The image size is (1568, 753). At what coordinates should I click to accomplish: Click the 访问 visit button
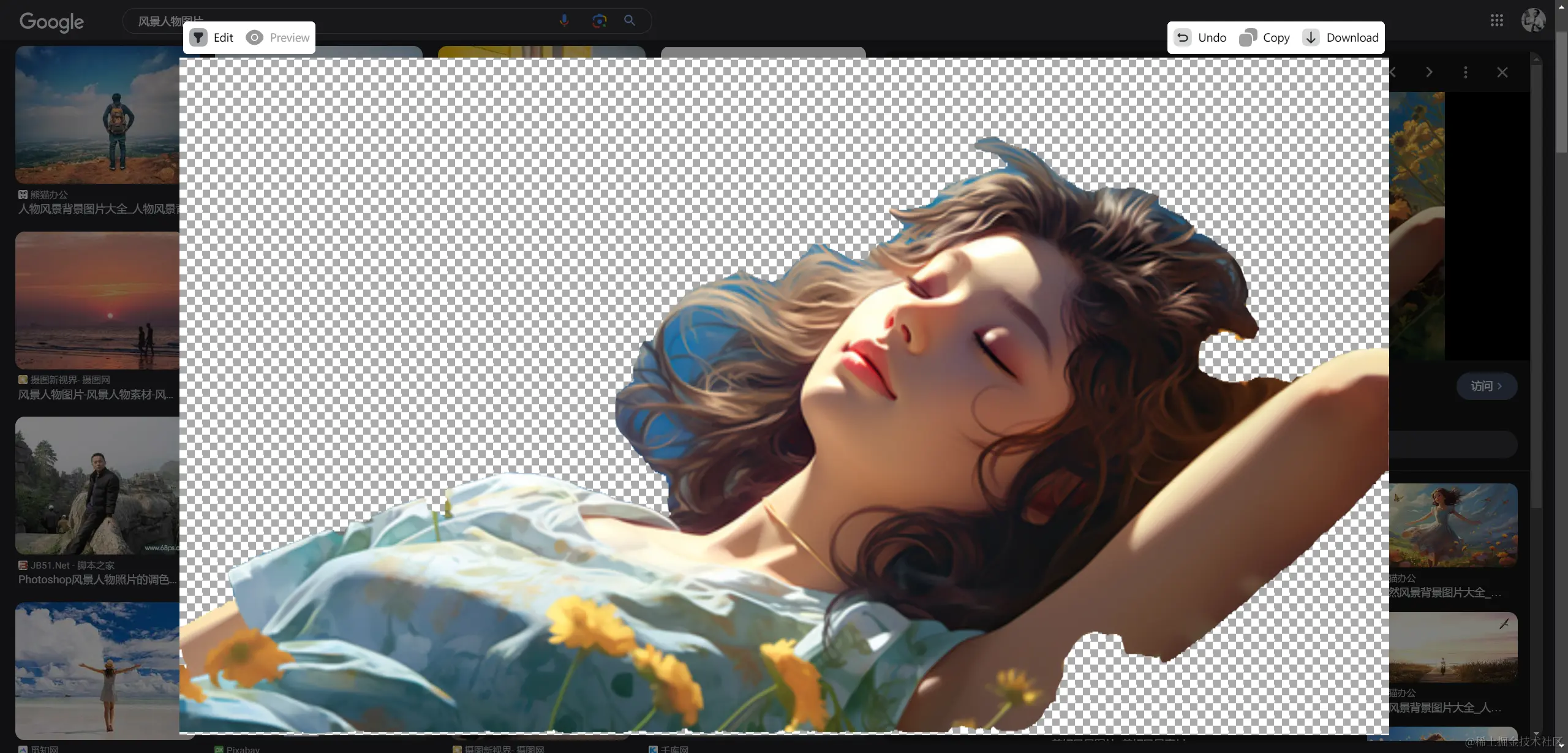pyautogui.click(x=1486, y=386)
